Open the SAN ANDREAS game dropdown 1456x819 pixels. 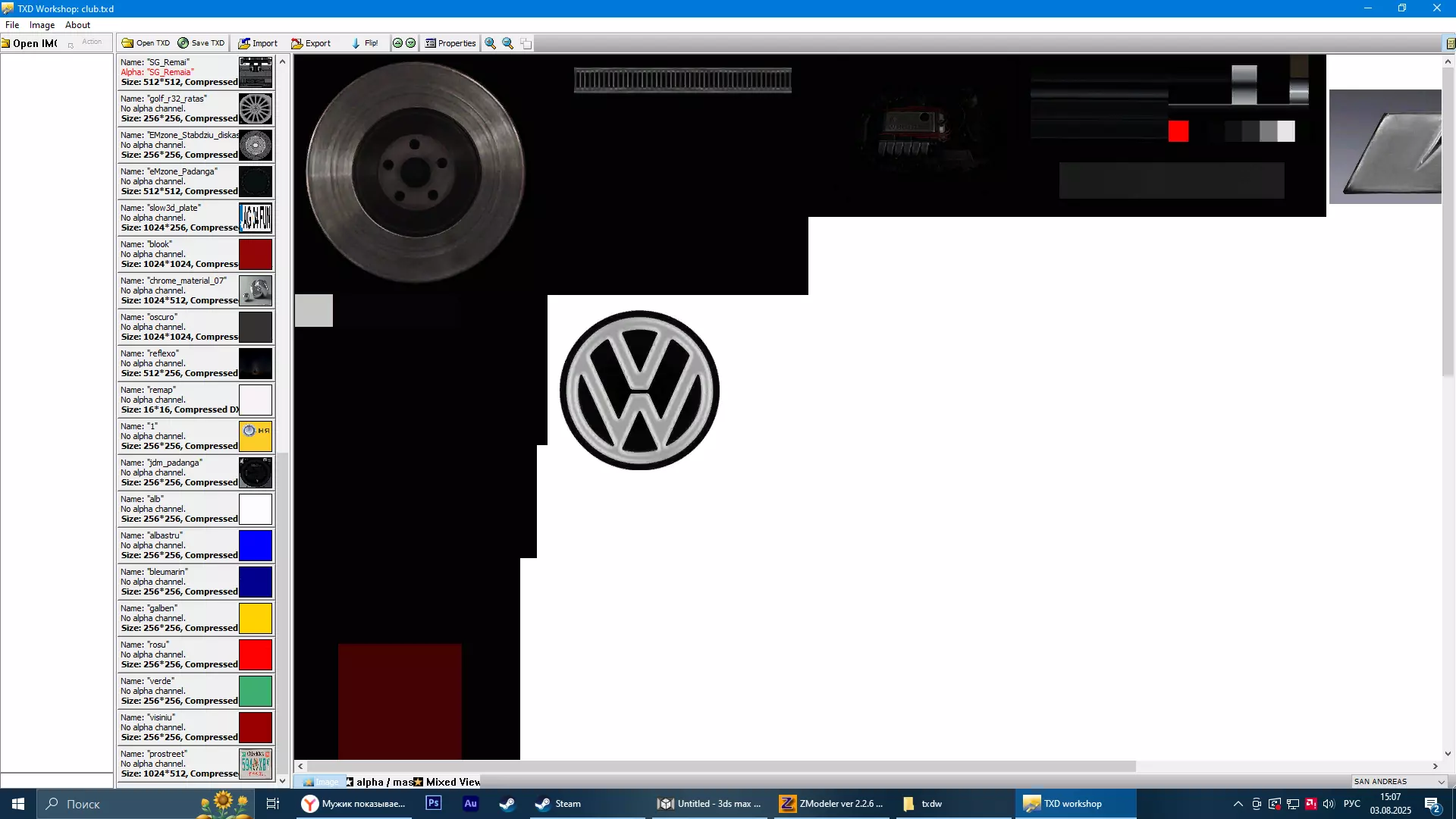[x=1441, y=782]
